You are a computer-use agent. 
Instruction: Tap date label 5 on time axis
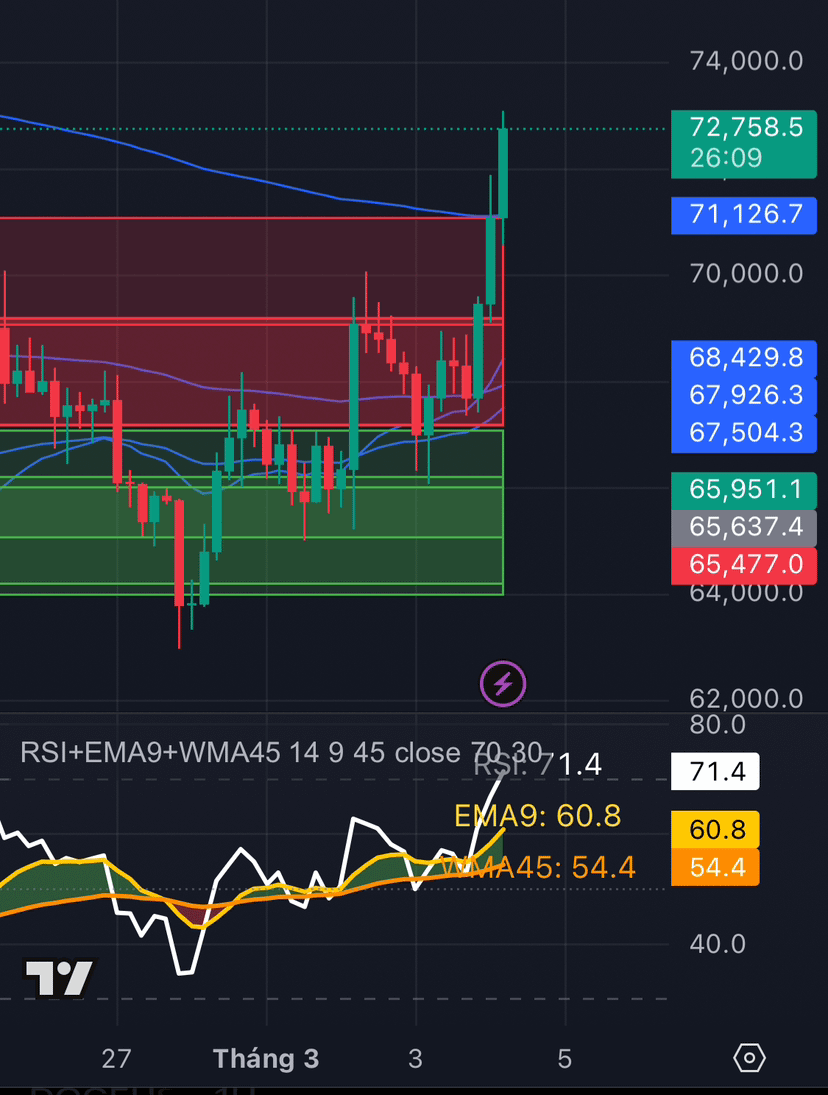coord(565,1059)
